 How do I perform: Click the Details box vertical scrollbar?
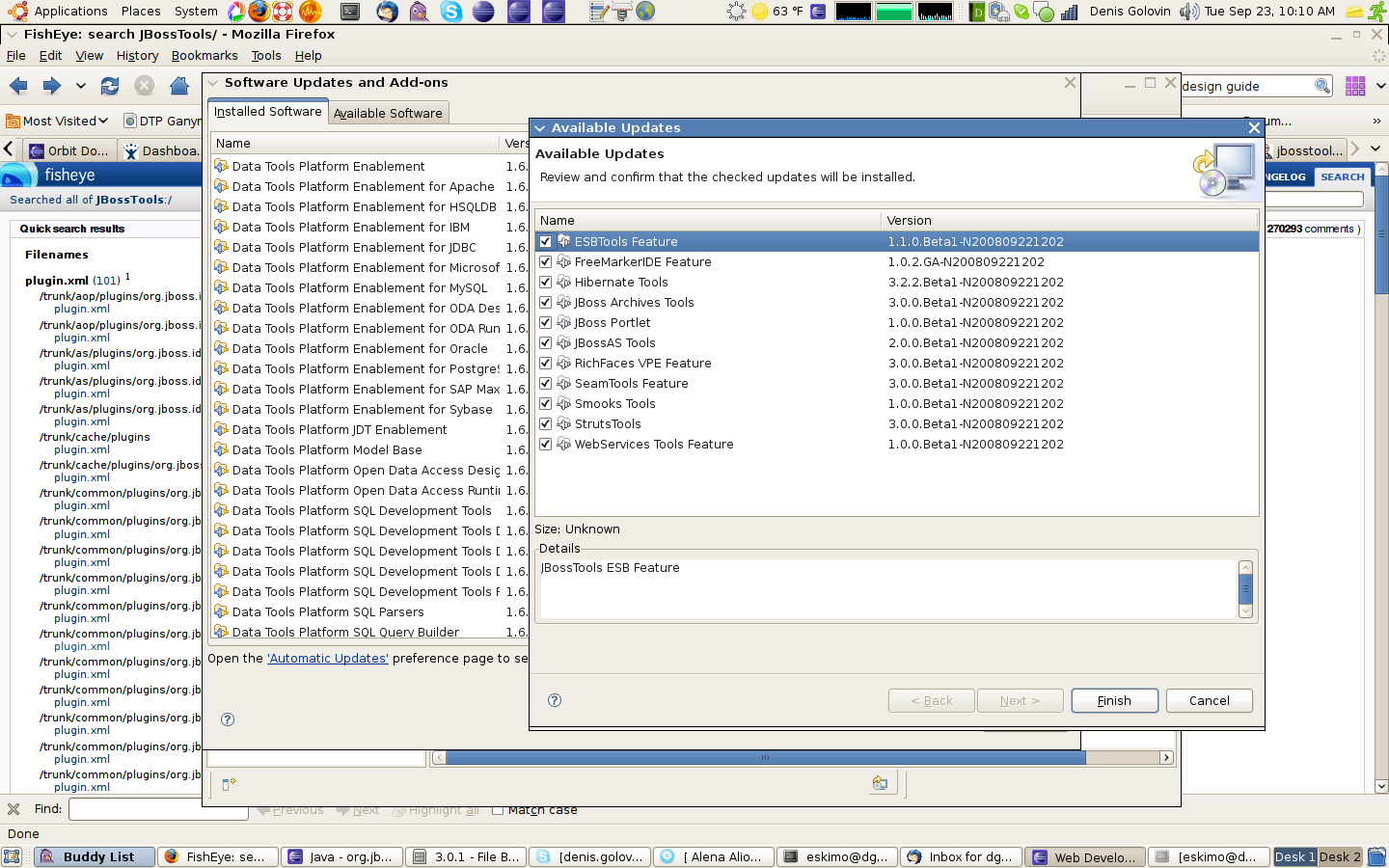coord(1245,588)
